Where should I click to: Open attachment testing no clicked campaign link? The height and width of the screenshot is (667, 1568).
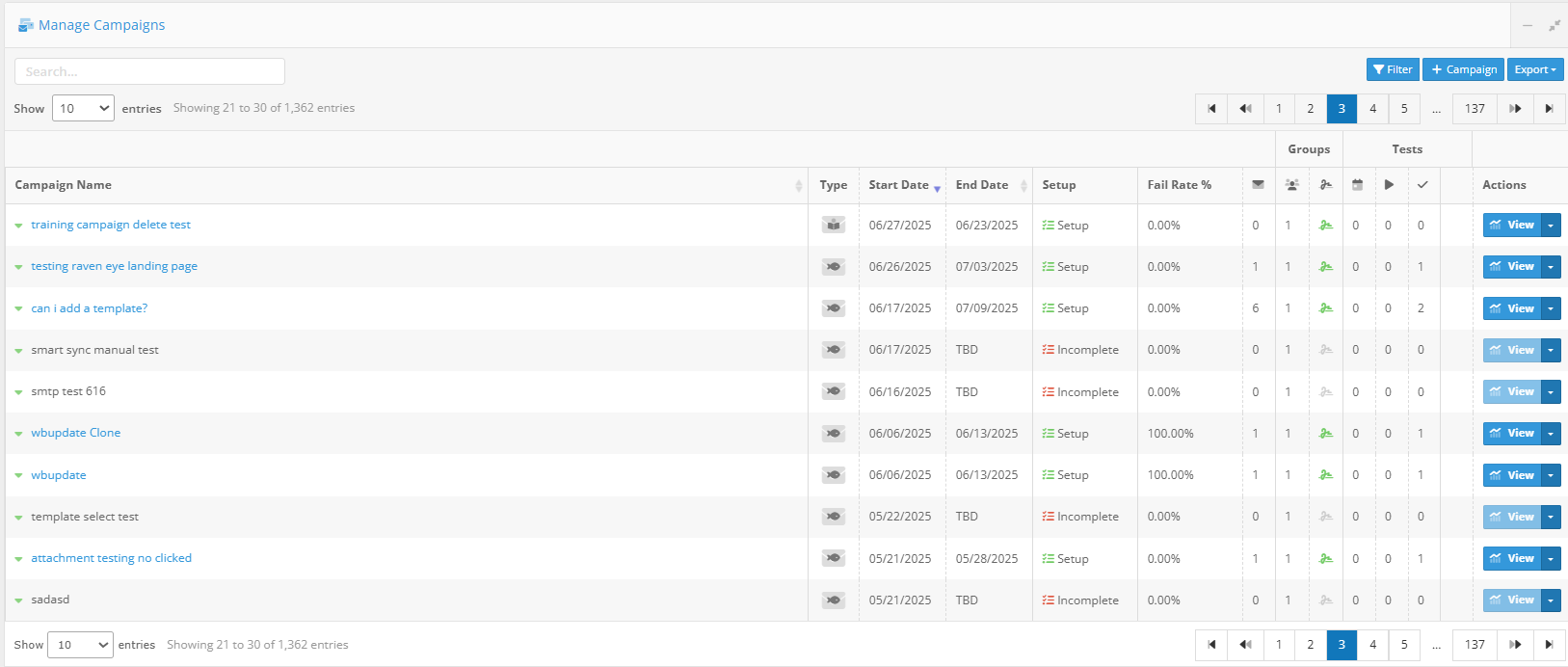click(111, 558)
